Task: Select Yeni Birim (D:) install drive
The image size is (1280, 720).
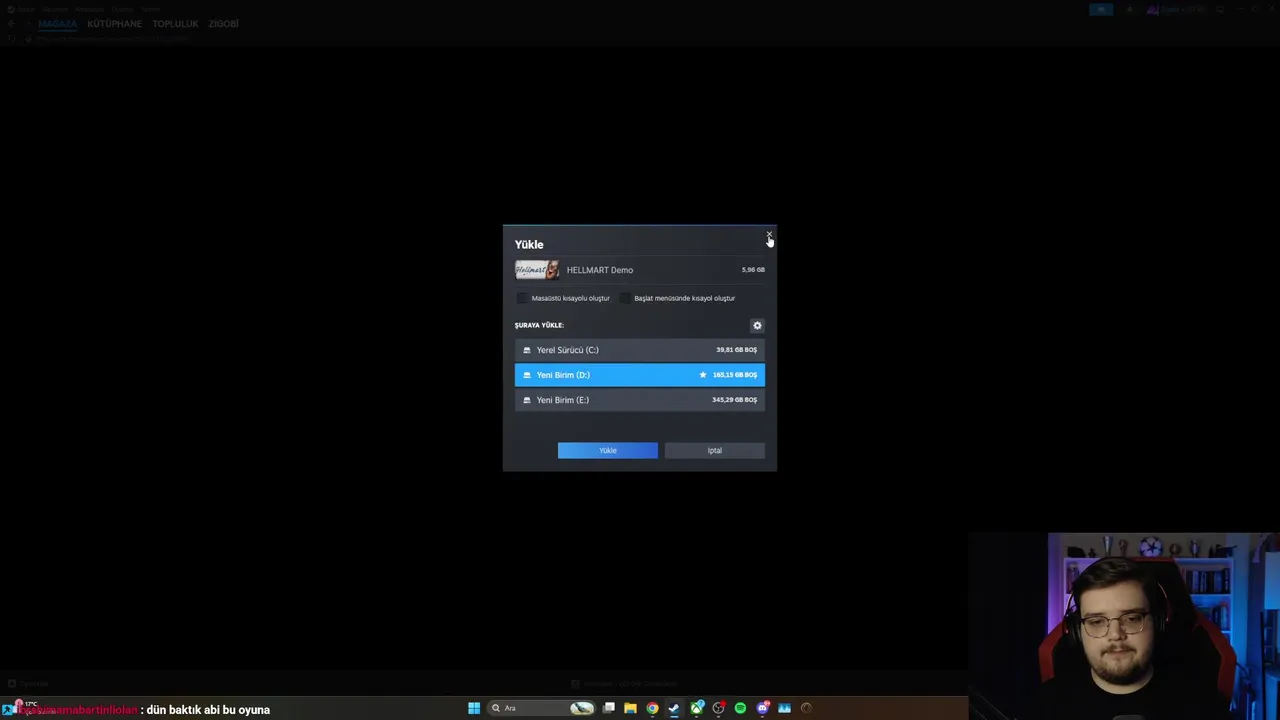Action: click(640, 375)
